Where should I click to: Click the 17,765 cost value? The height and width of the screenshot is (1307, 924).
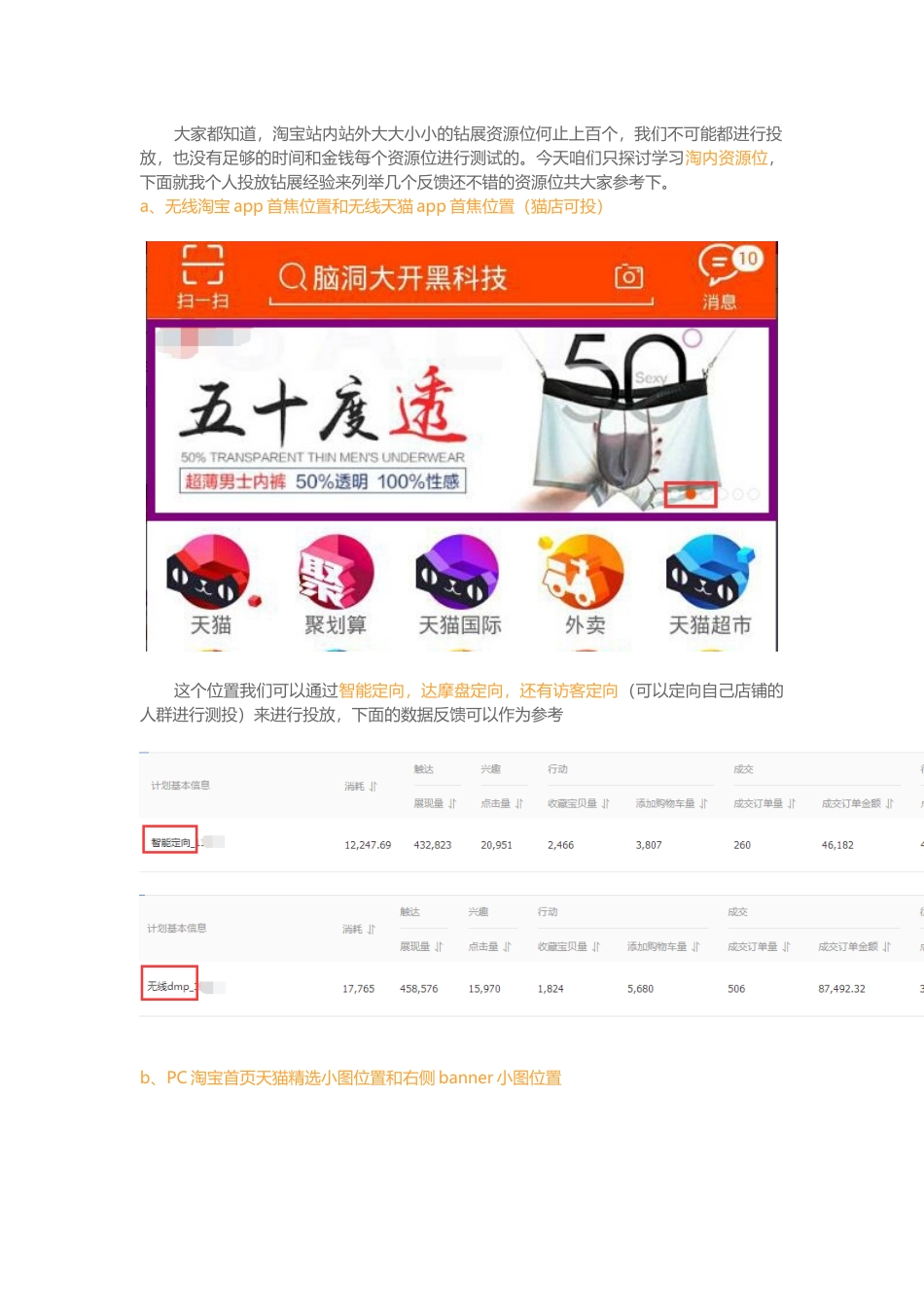coord(358,989)
